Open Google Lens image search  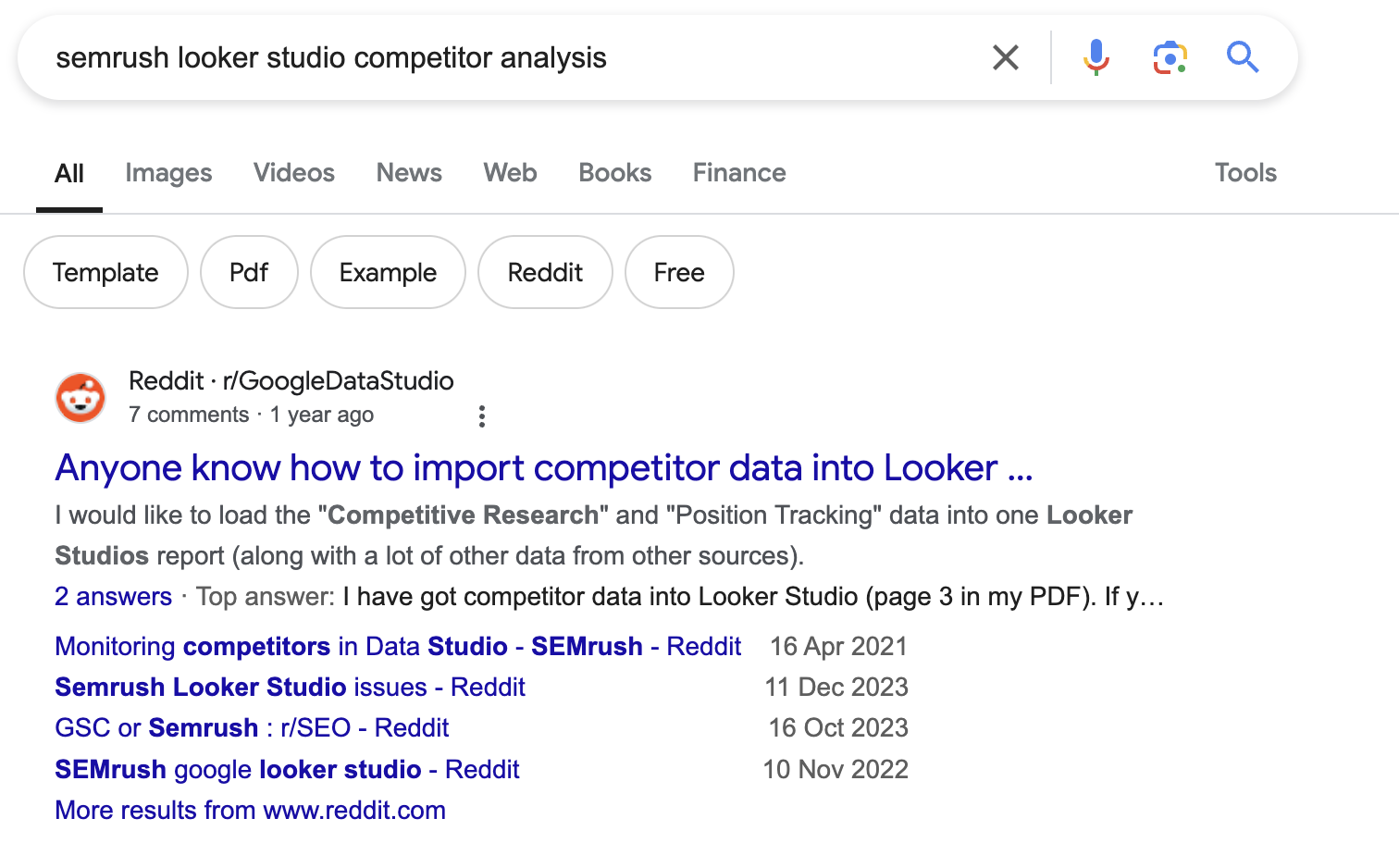(1170, 57)
